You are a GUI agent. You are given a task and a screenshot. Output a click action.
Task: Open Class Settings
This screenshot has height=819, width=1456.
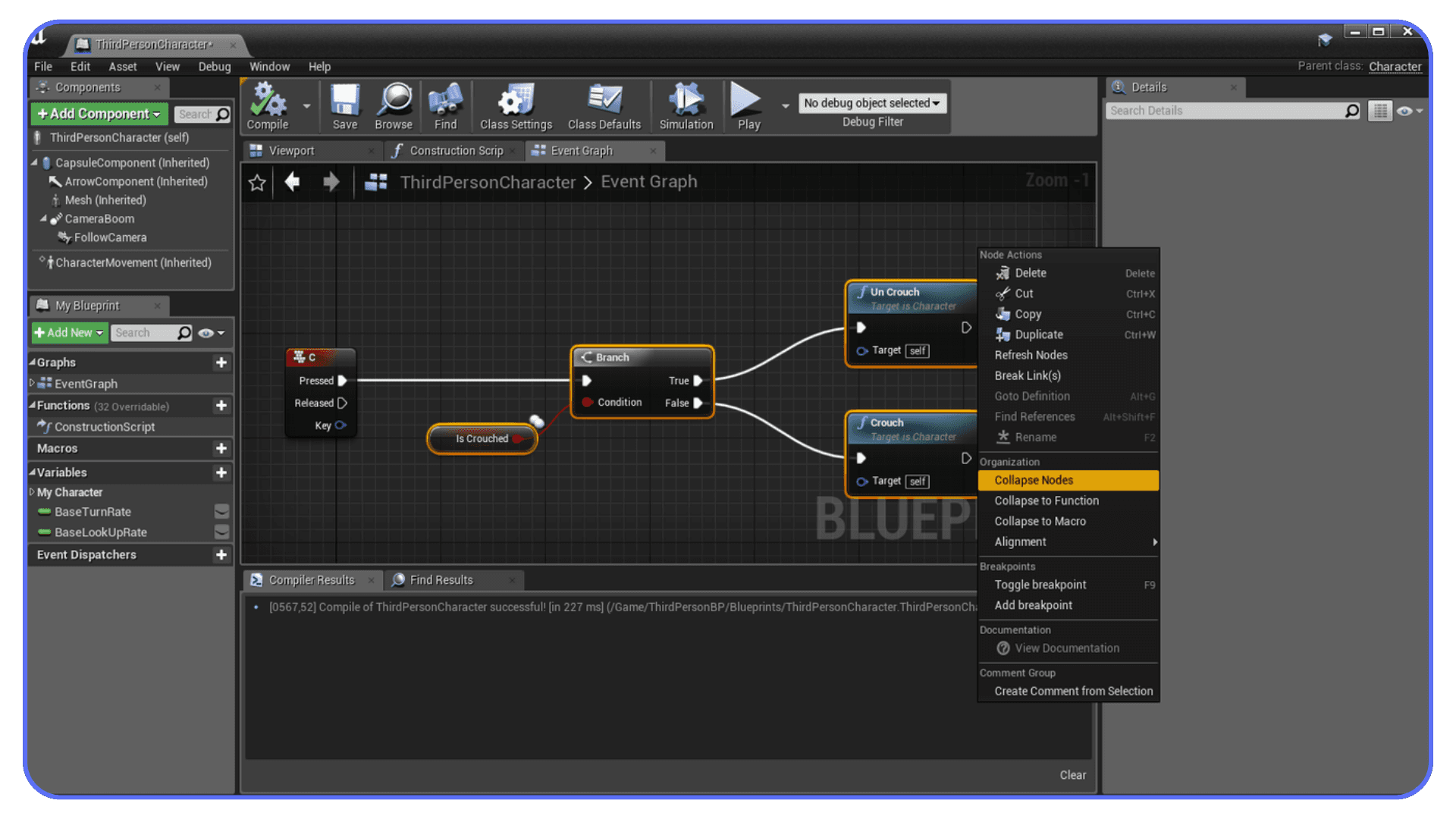pos(515,106)
